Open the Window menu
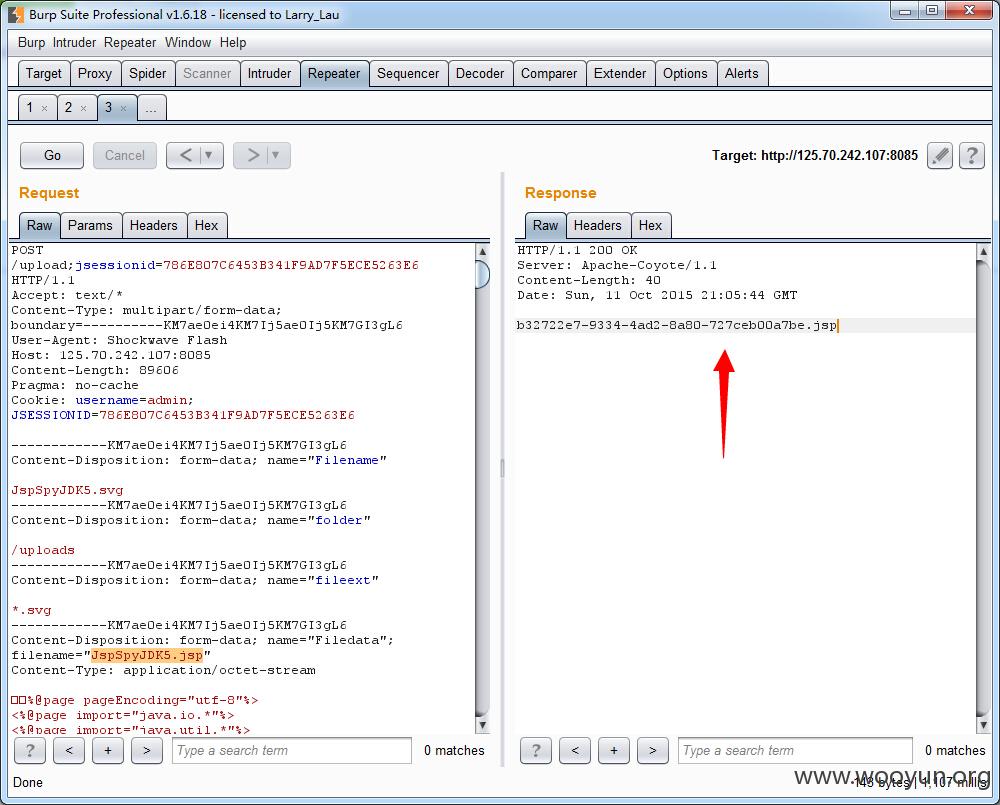 [x=188, y=43]
